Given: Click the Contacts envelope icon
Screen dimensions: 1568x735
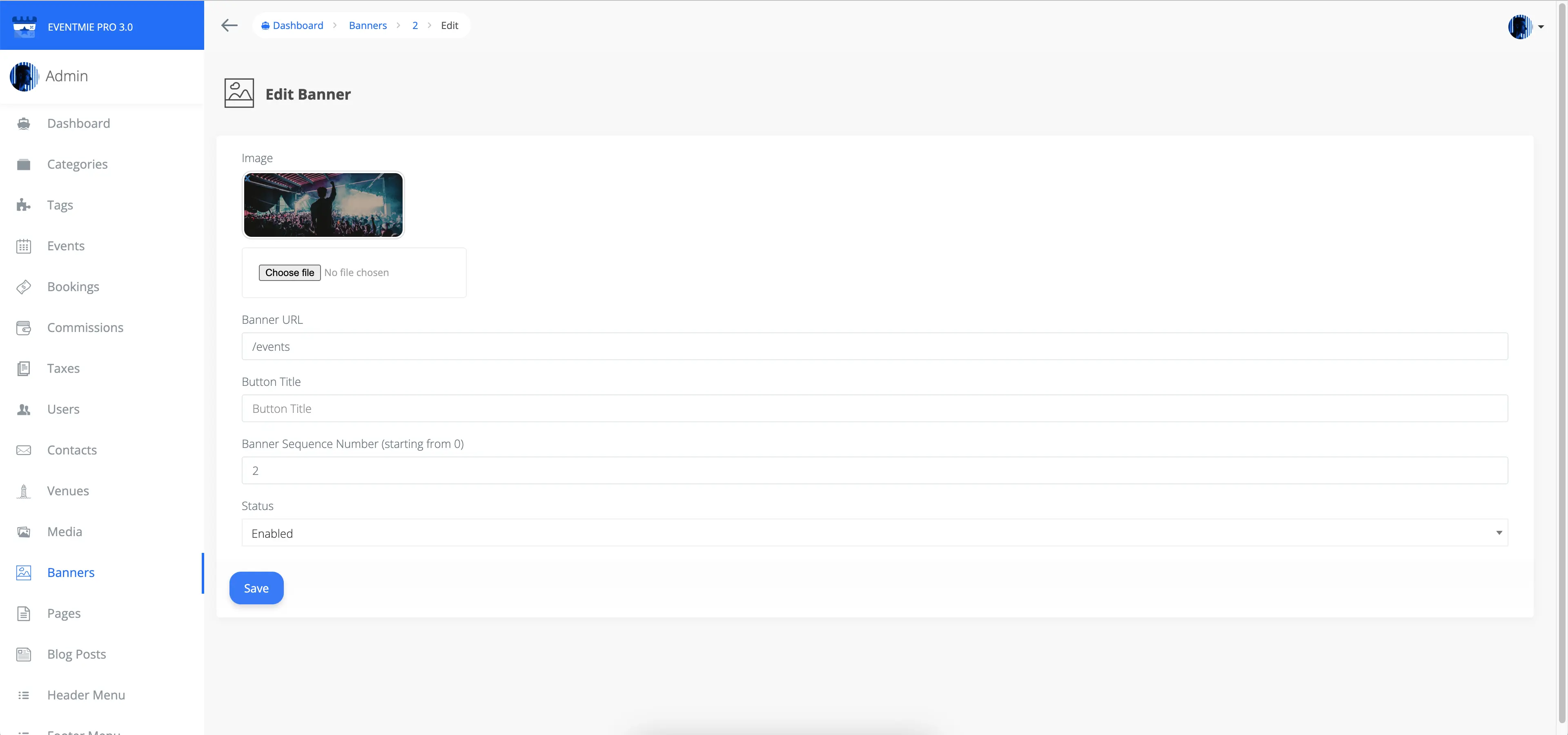Looking at the screenshot, I should coord(24,450).
